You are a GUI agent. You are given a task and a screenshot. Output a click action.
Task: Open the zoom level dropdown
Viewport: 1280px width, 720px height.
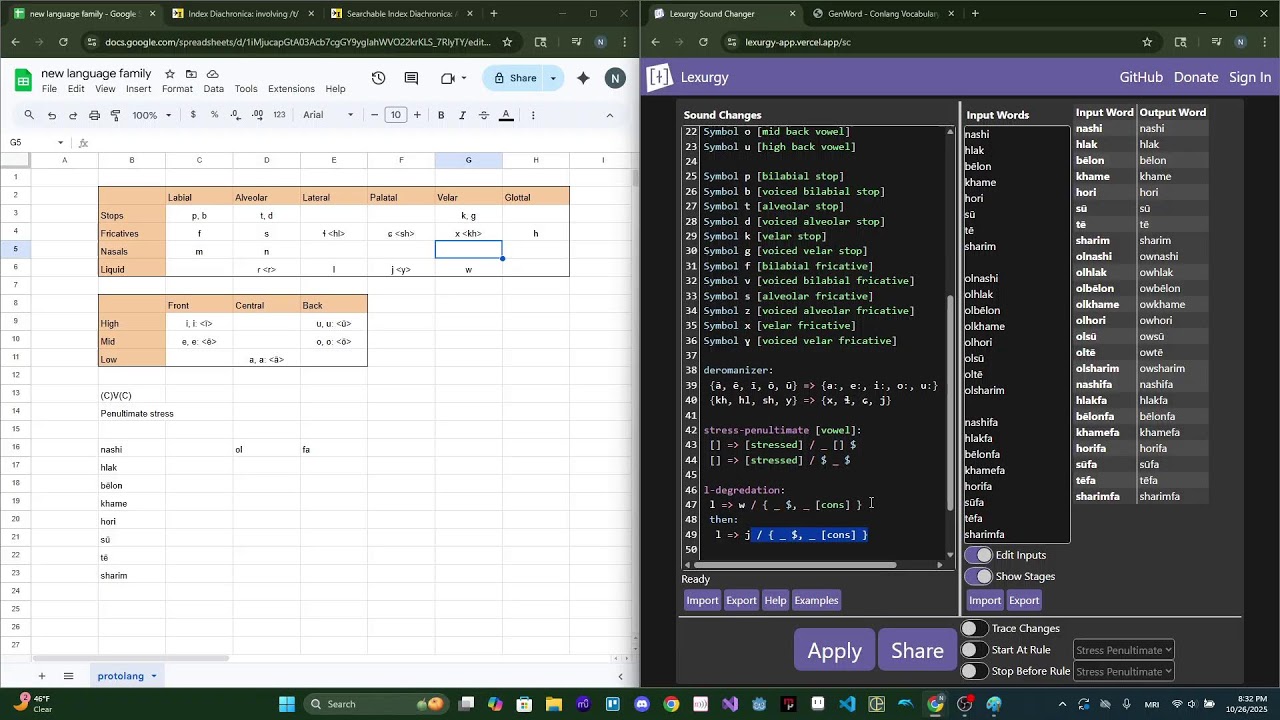coord(150,115)
